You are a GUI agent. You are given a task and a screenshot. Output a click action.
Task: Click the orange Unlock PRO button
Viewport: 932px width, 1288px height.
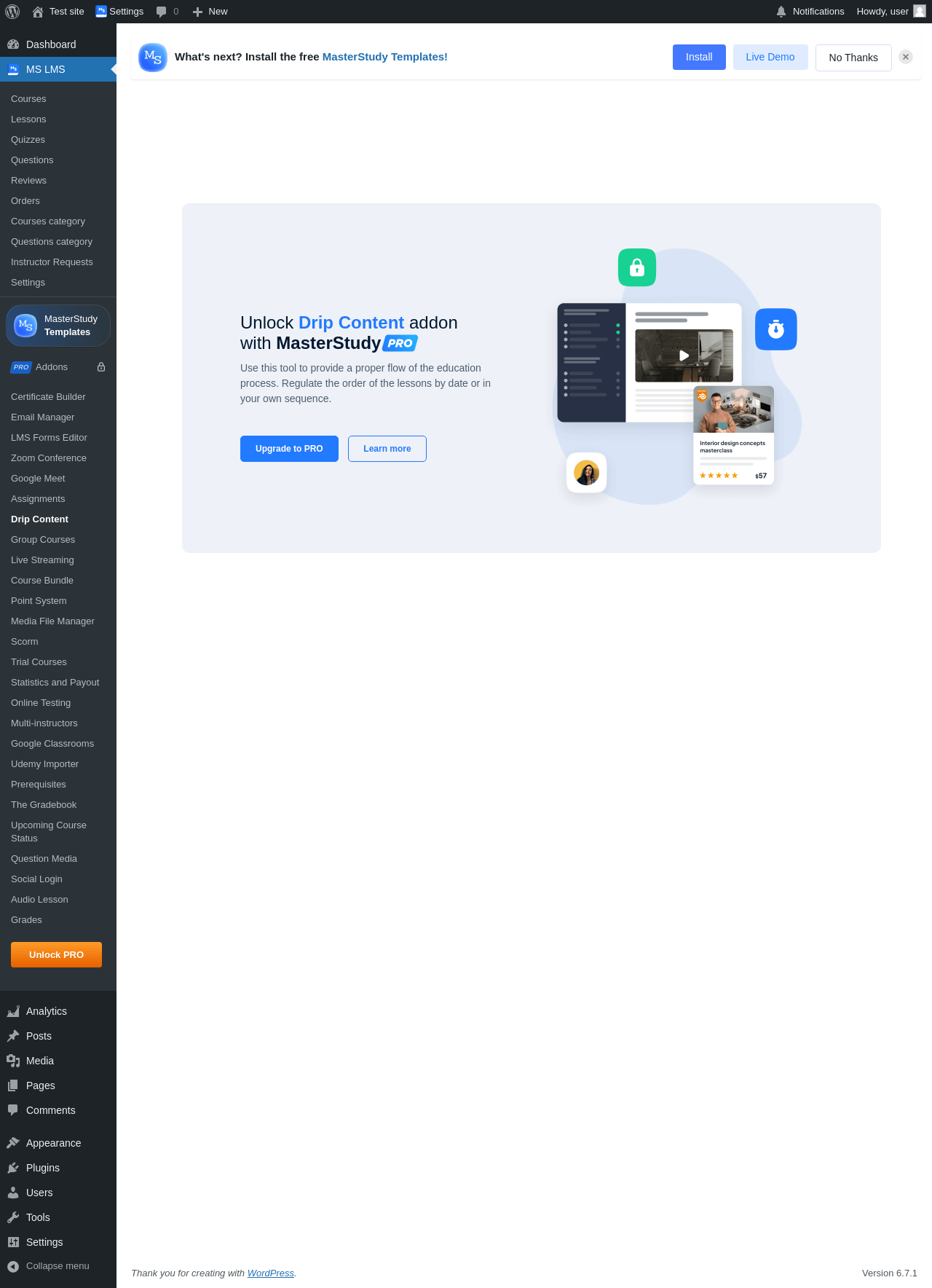56,954
